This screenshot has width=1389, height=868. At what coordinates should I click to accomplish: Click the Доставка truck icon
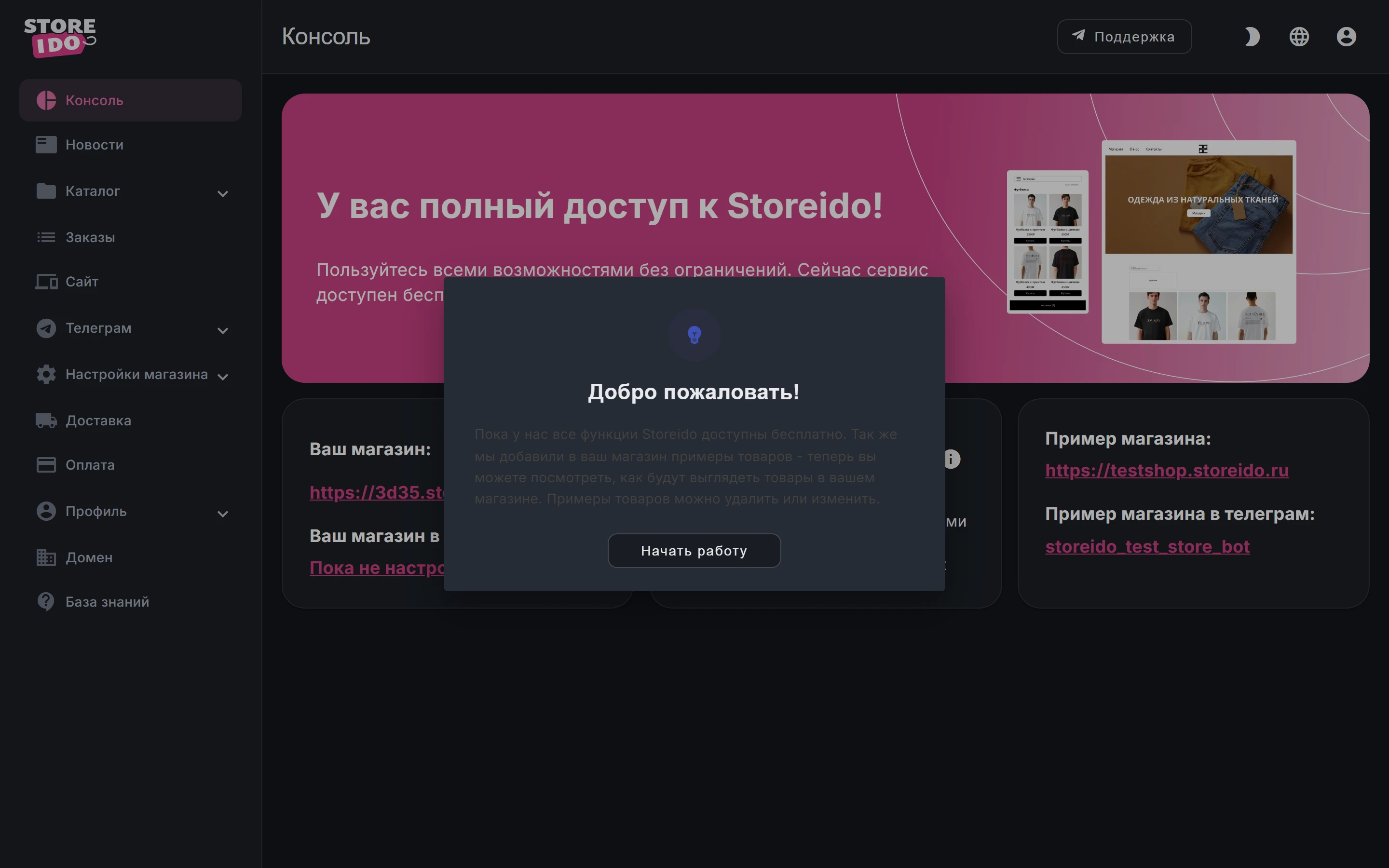46,420
